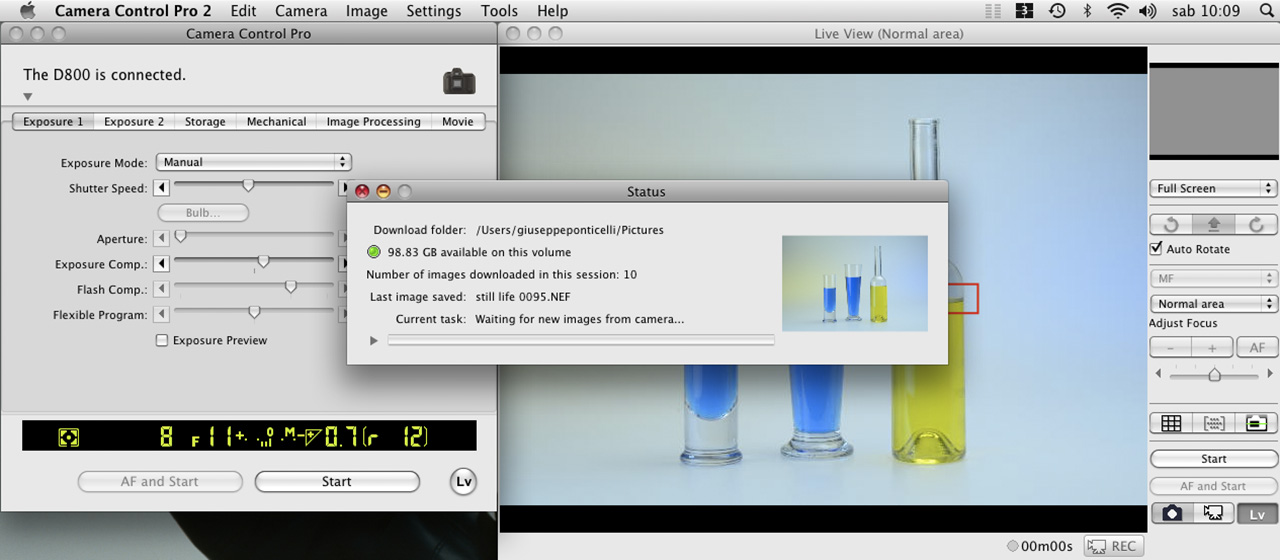Enable the Exposure Preview checkbox
Screen dimensions: 1280x560
(x=161, y=340)
